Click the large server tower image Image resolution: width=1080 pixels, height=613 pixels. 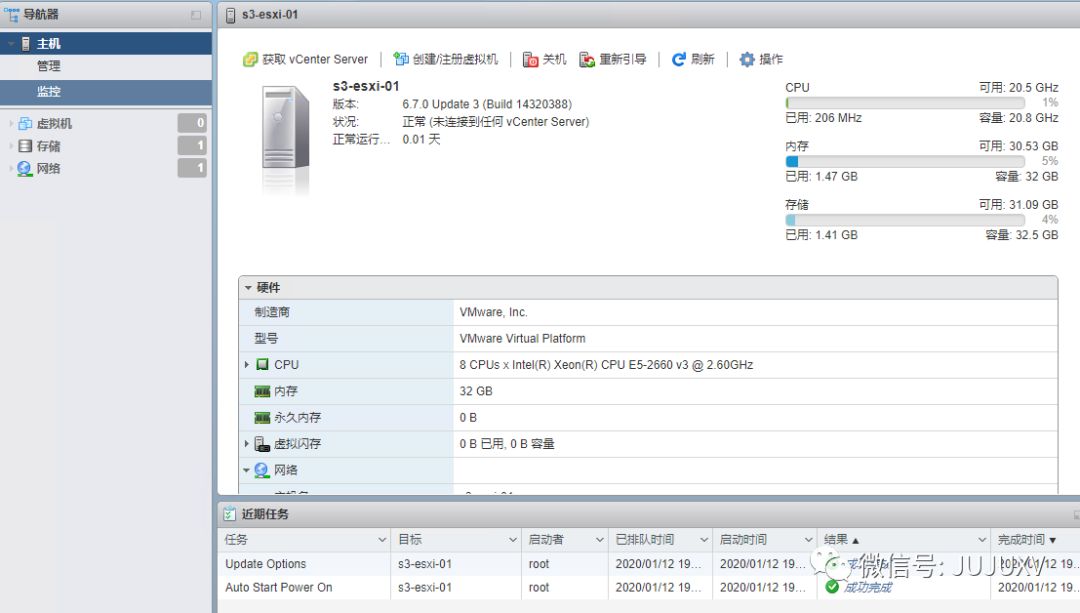pyautogui.click(x=286, y=128)
